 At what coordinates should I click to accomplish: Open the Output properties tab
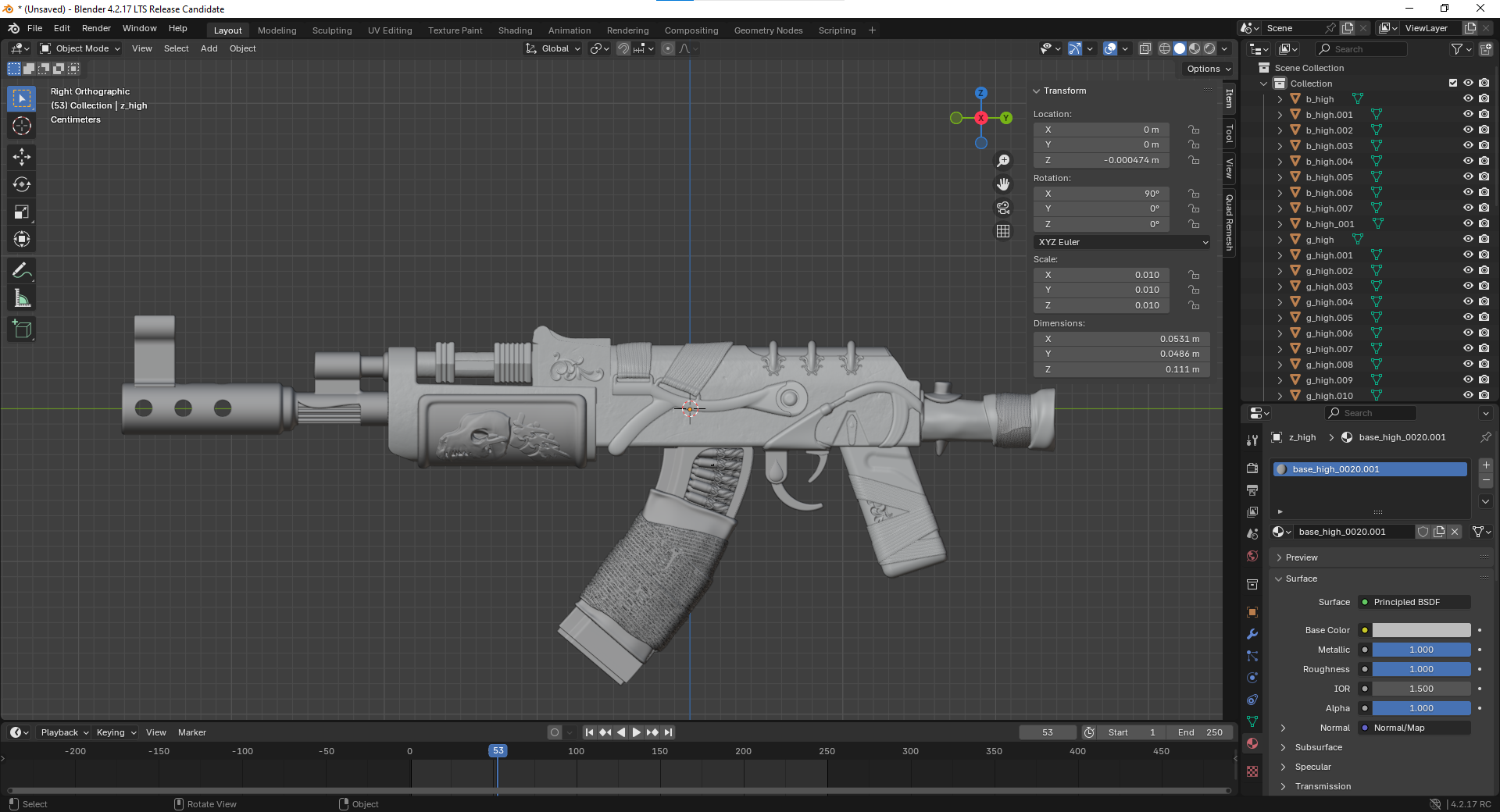pos(1252,490)
